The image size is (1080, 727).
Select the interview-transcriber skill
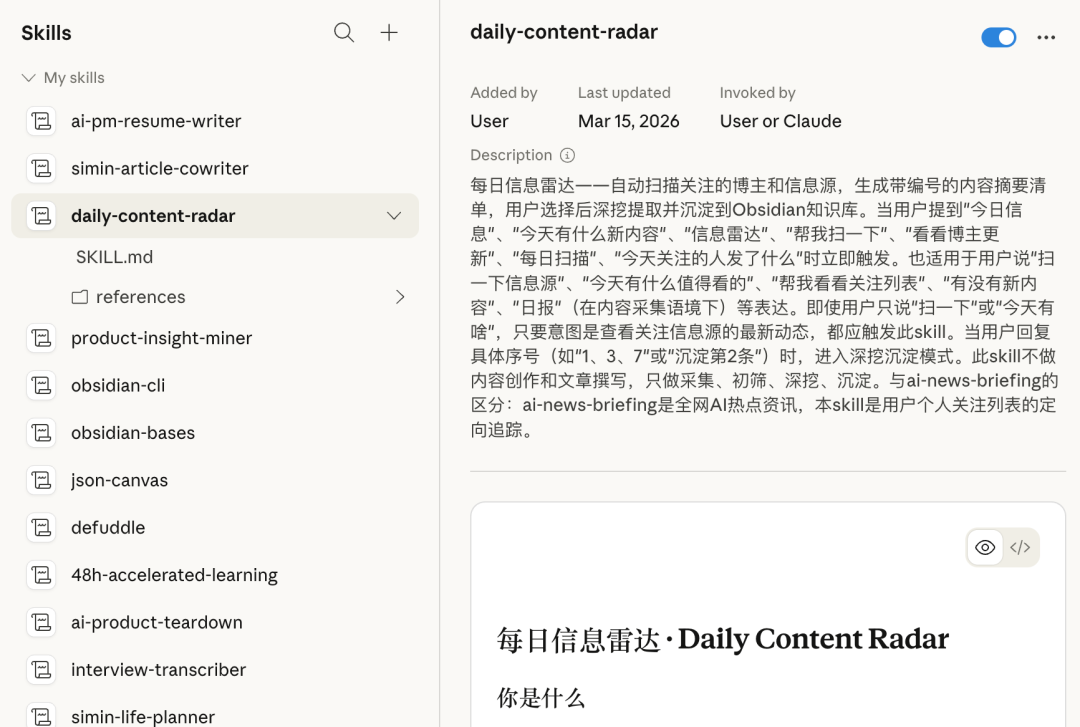point(158,670)
